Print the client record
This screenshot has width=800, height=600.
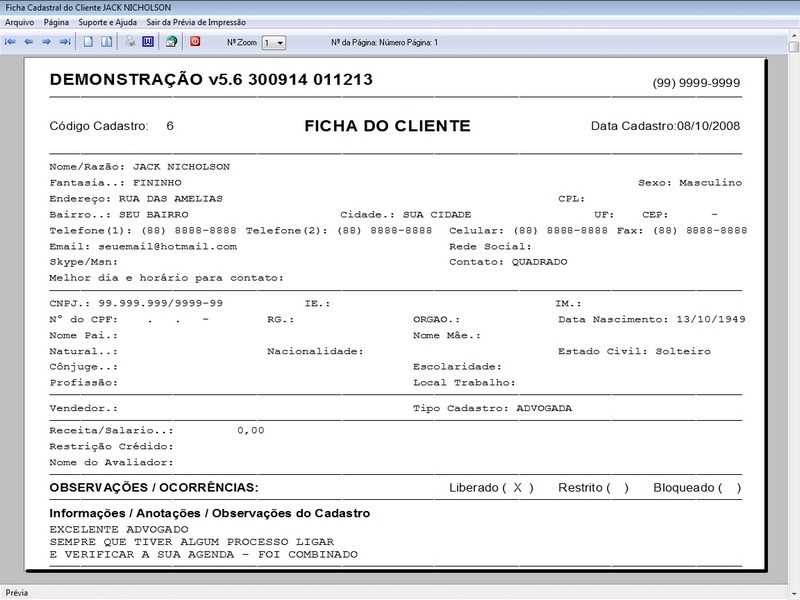(129, 42)
